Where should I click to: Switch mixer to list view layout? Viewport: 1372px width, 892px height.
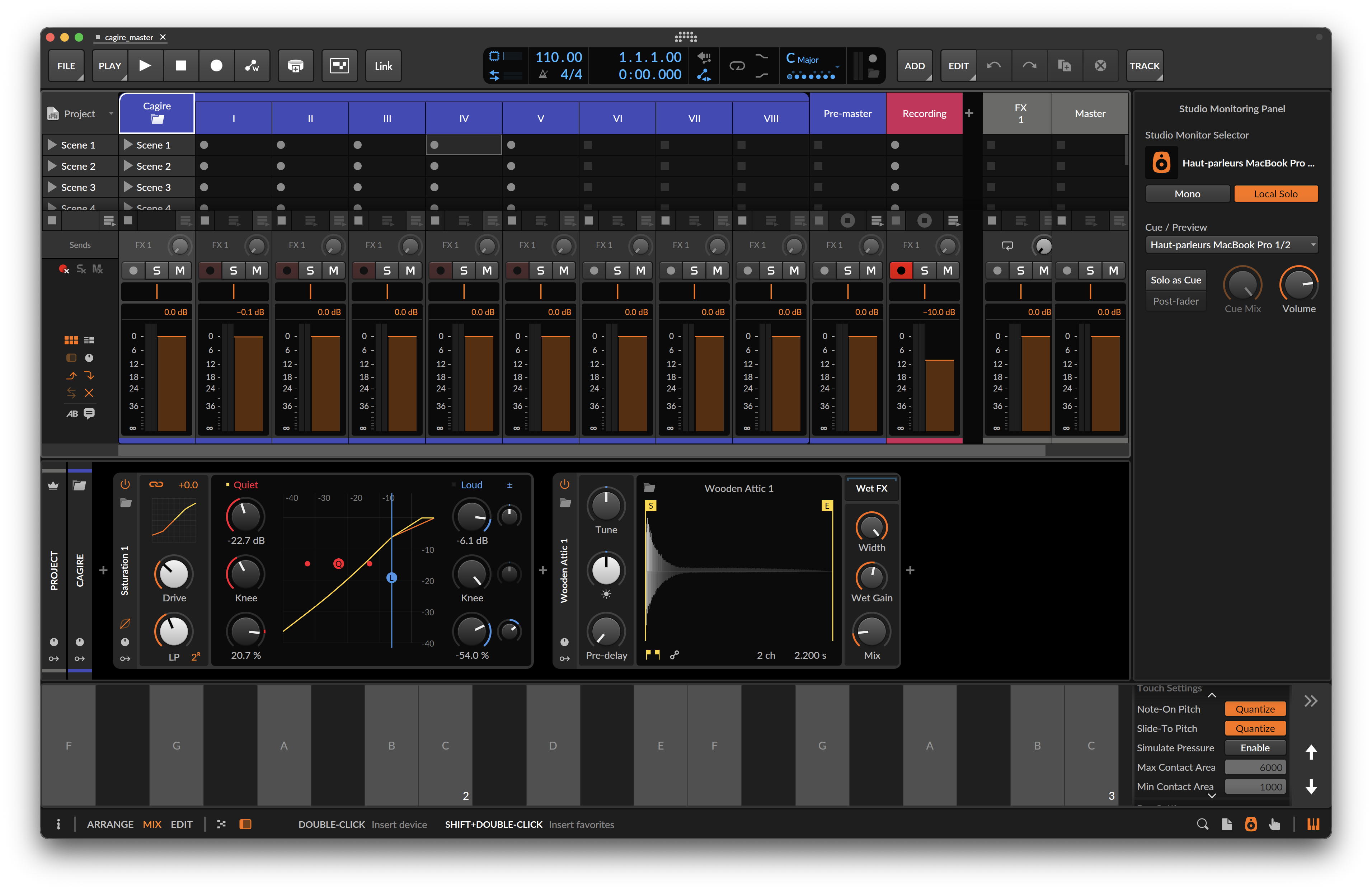[x=88, y=340]
